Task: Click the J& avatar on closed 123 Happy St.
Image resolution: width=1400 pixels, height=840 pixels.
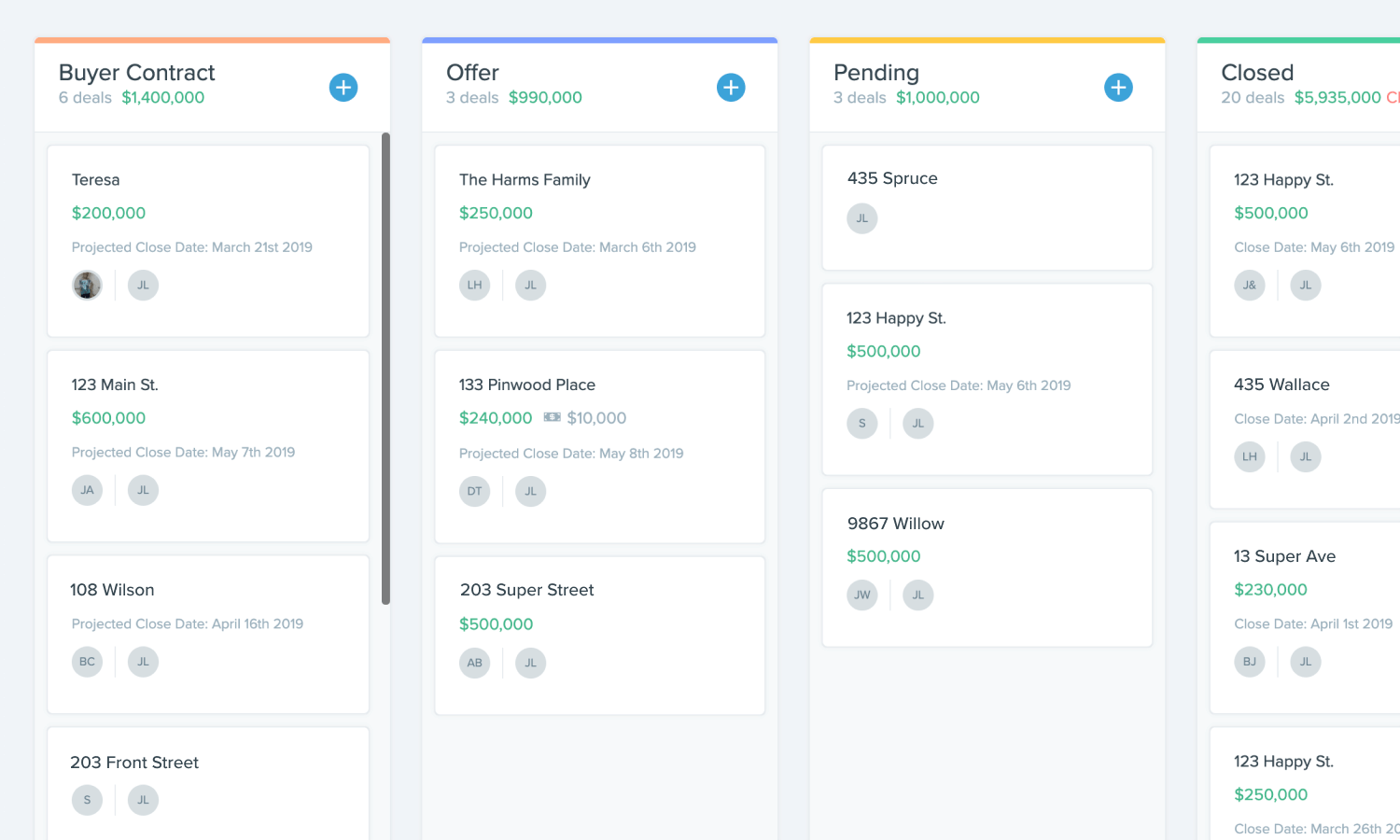Action: (1250, 285)
